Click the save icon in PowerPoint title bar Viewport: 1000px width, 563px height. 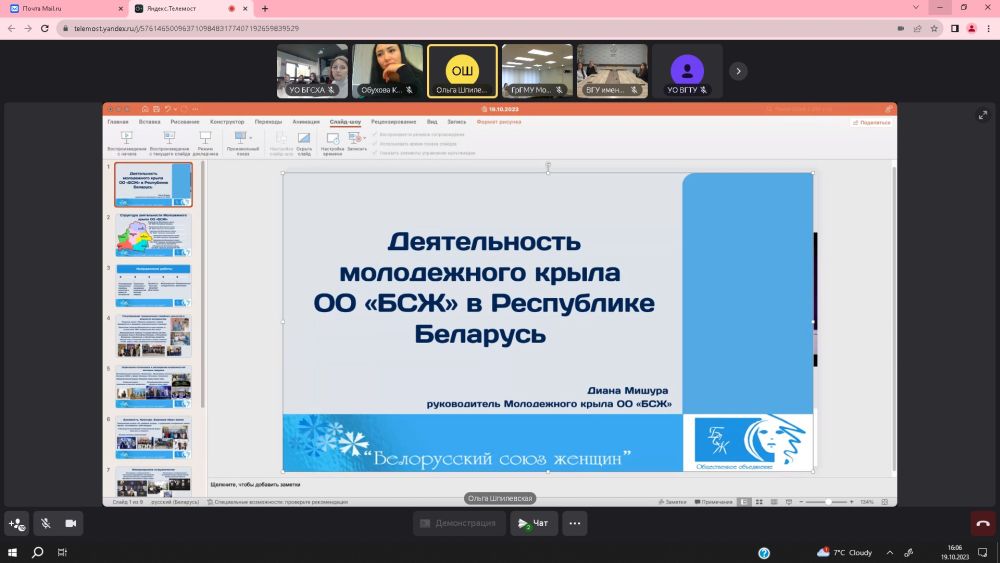156,109
